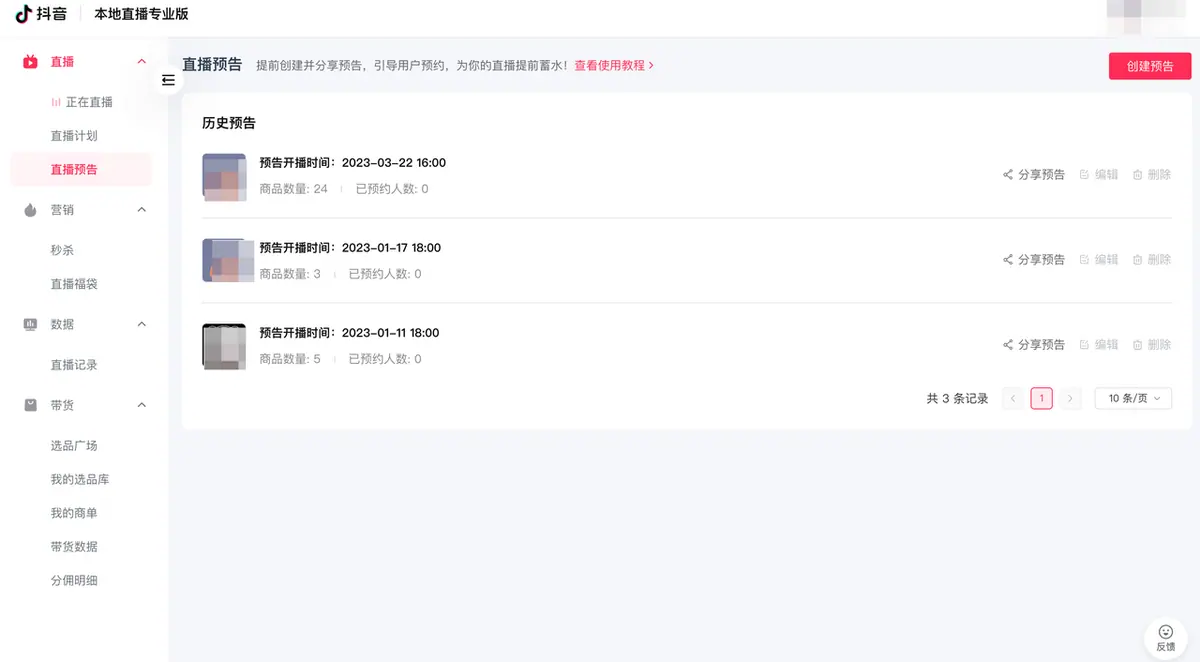Select page 1 in pagination
The image size is (1200, 662).
tap(1041, 398)
